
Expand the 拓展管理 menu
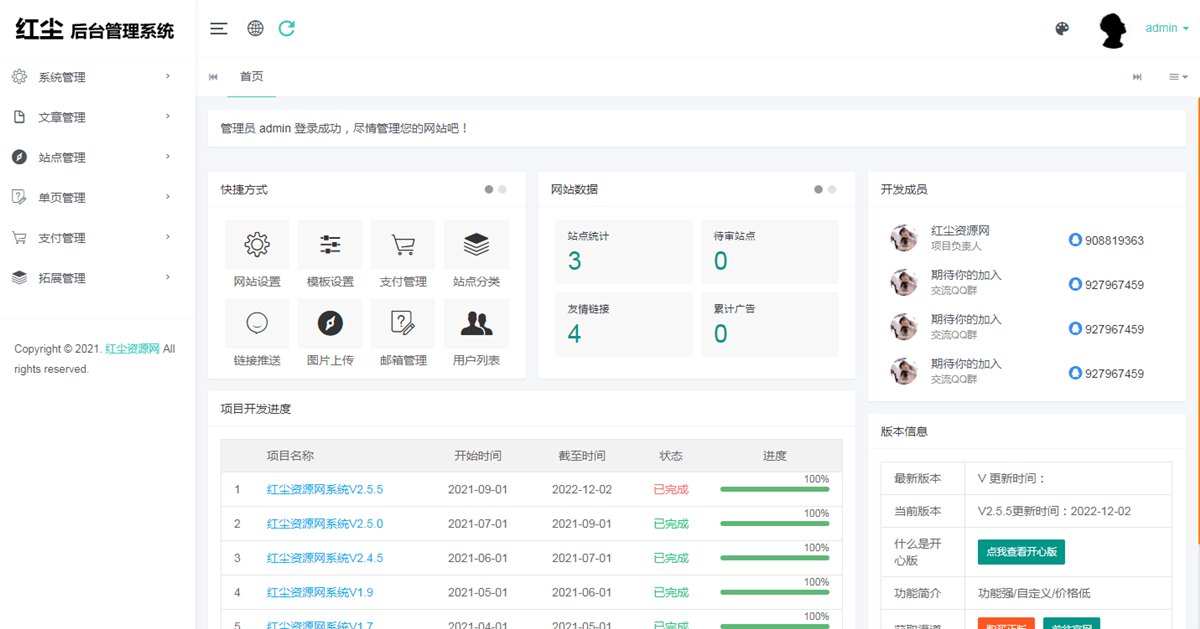tap(168, 277)
